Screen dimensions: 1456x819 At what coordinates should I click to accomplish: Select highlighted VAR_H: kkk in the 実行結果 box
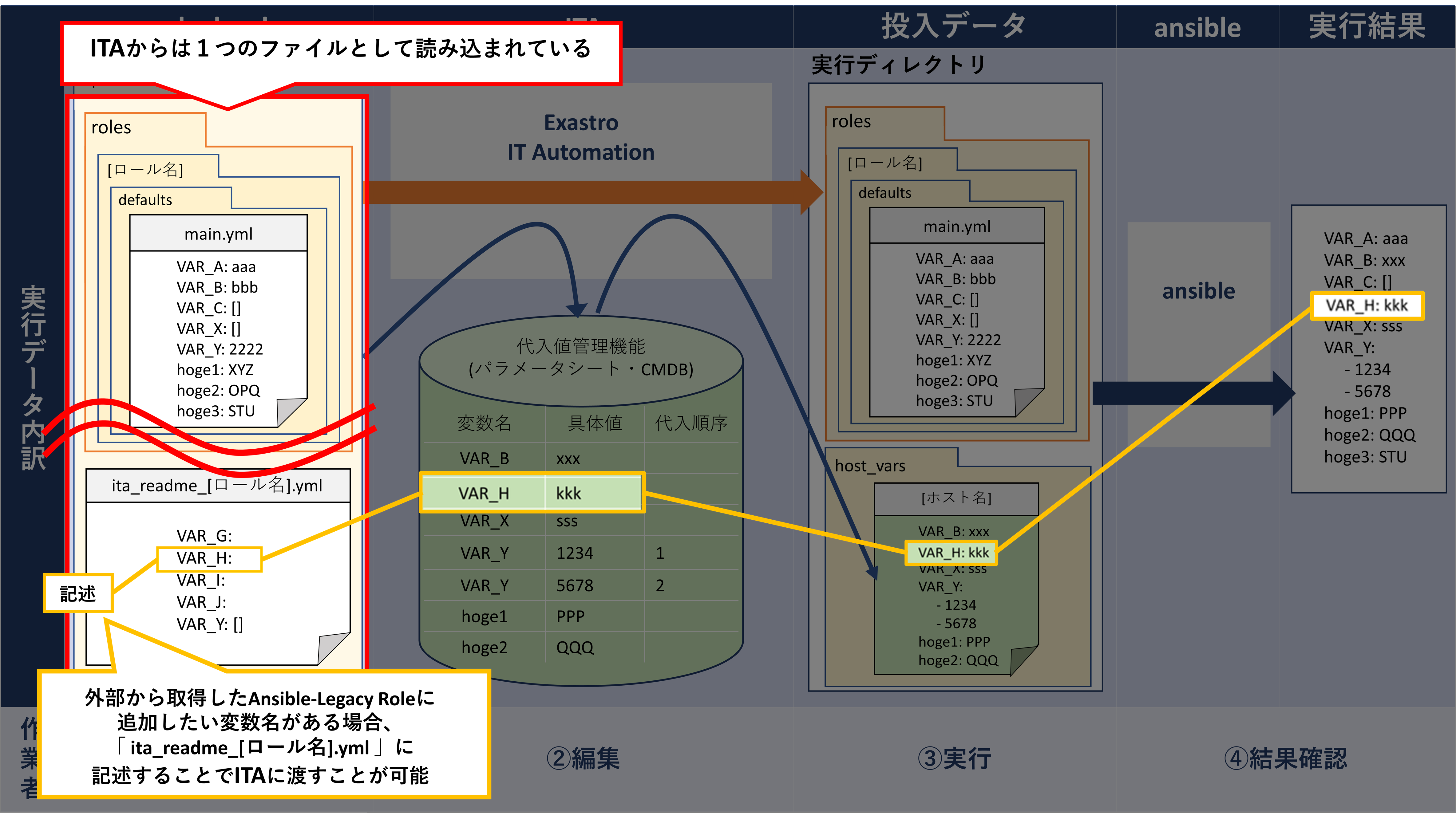1367,305
